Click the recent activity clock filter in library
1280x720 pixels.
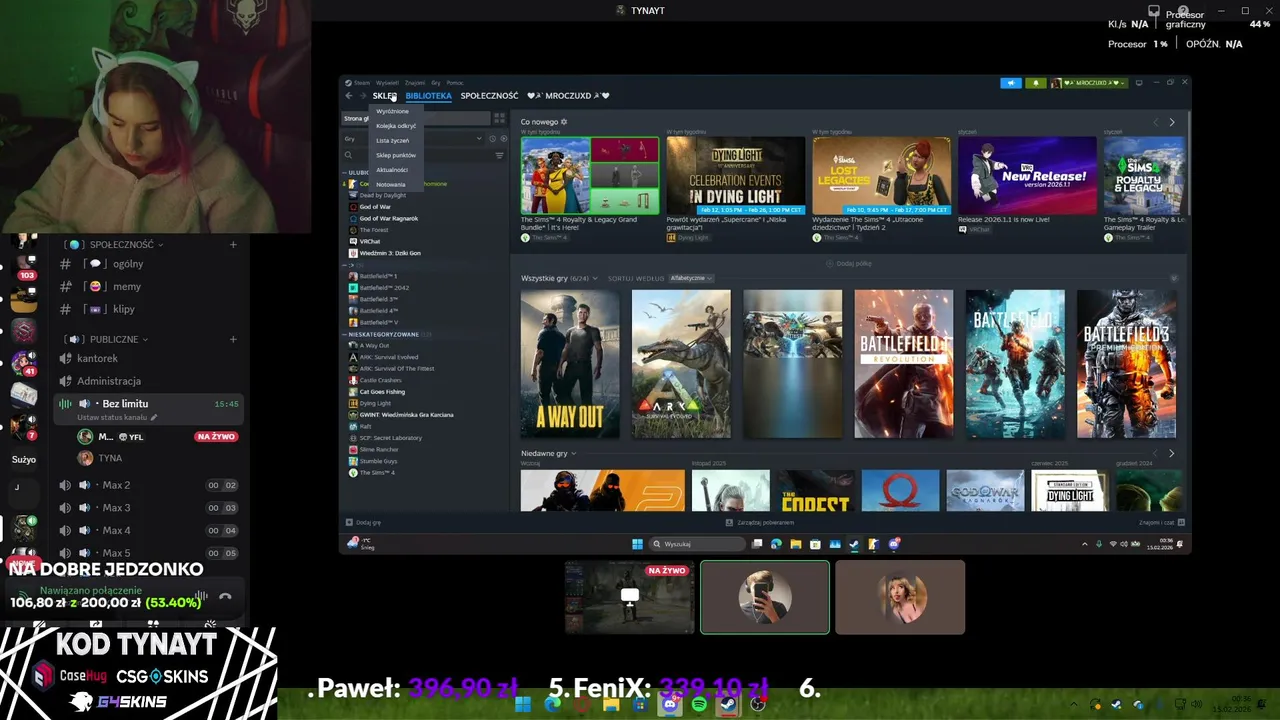point(492,139)
